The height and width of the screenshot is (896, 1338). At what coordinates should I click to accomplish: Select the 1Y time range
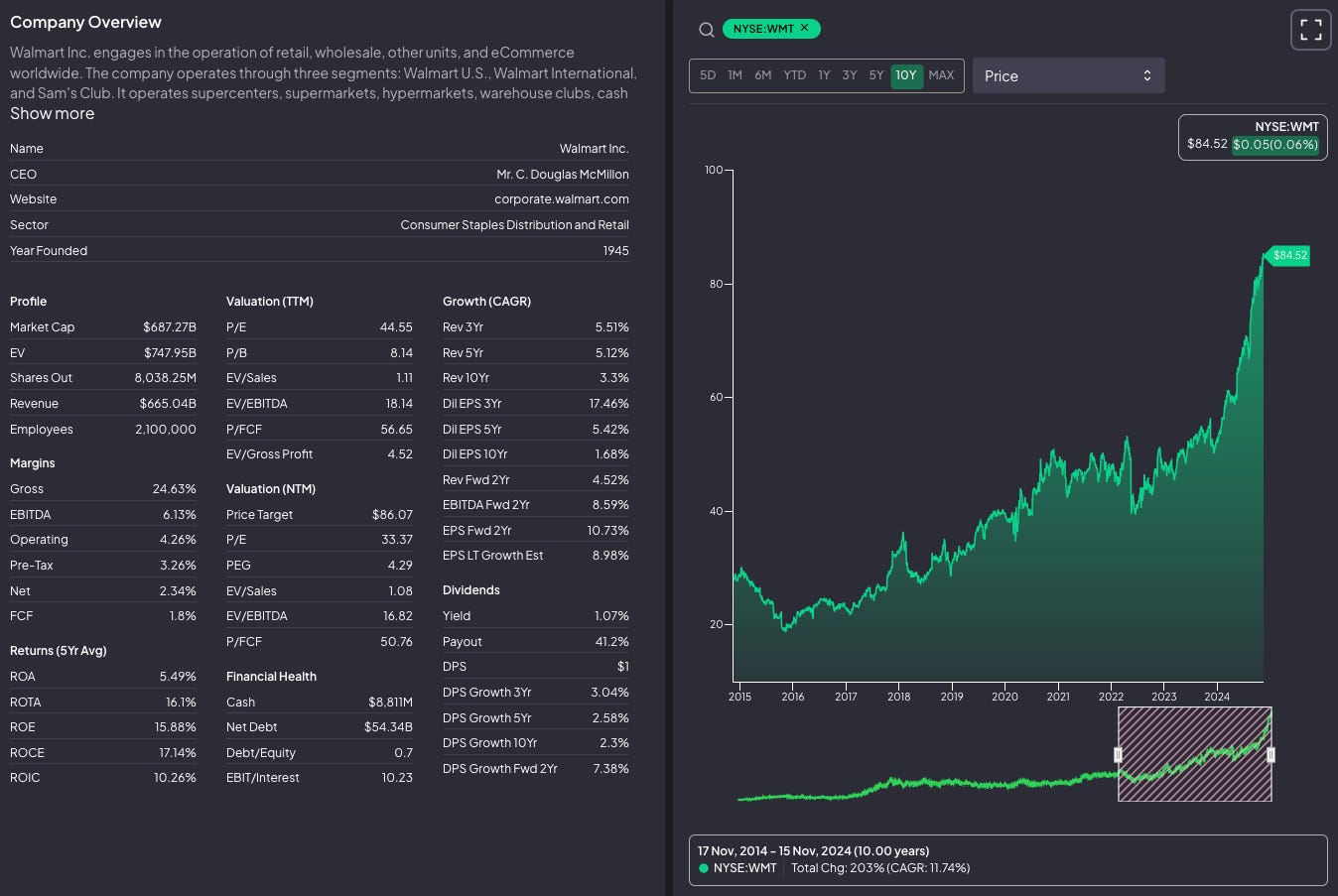(824, 75)
